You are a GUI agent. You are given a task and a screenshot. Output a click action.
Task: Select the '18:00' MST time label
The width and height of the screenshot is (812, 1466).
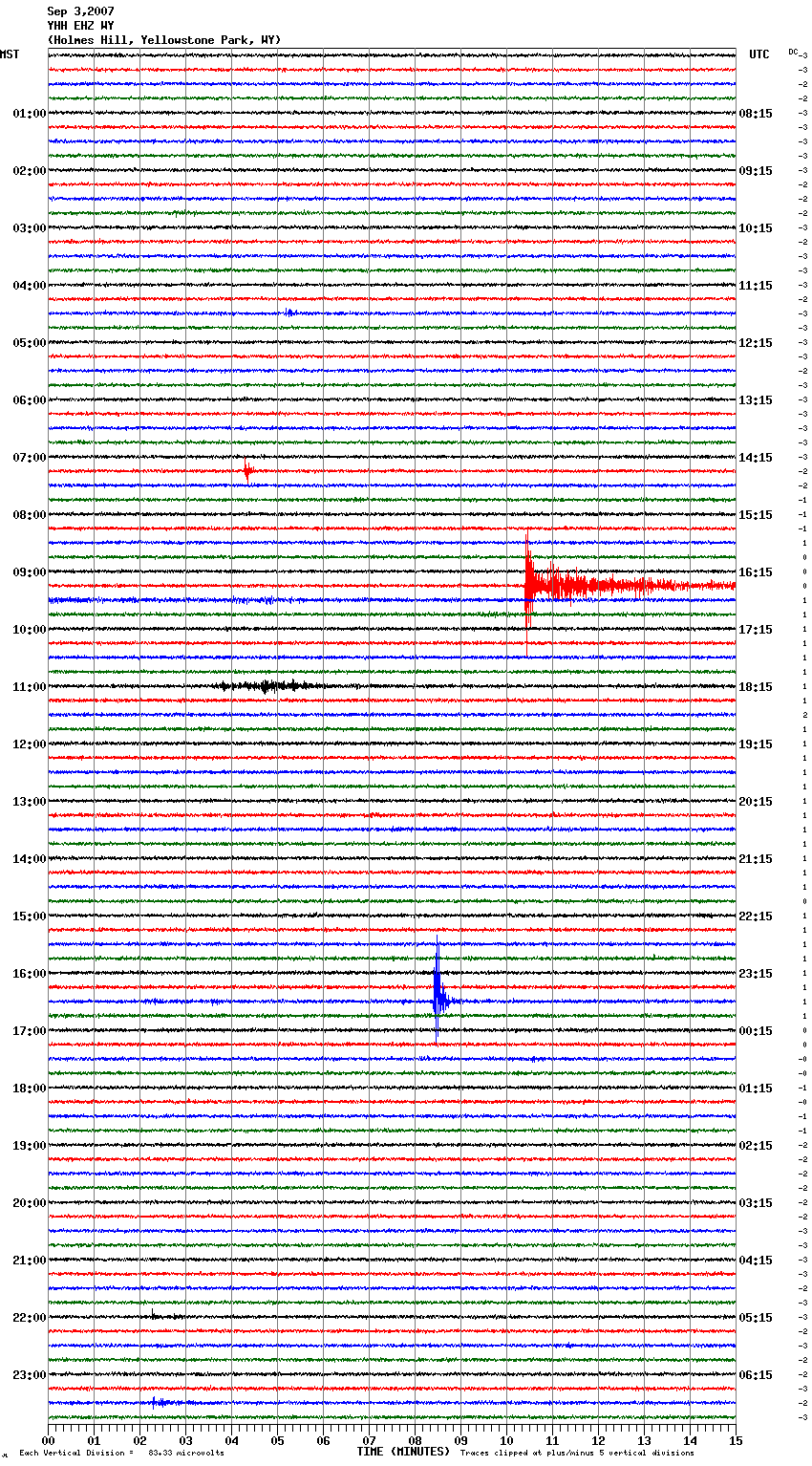point(30,1089)
